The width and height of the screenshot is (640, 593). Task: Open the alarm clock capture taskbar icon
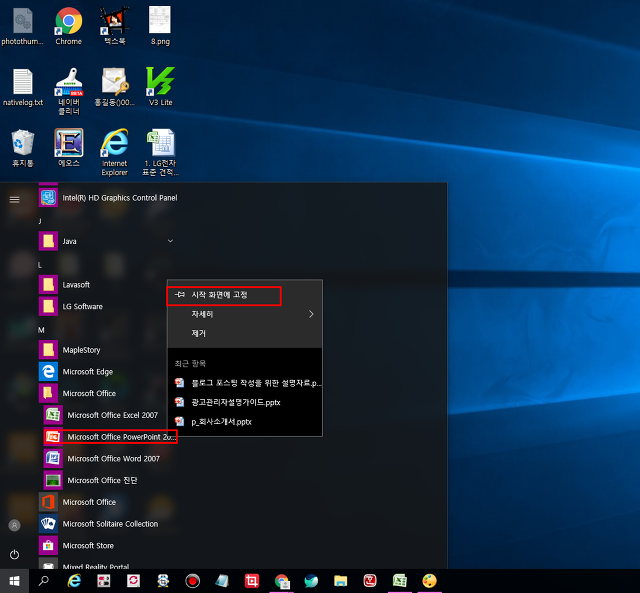[x=163, y=581]
